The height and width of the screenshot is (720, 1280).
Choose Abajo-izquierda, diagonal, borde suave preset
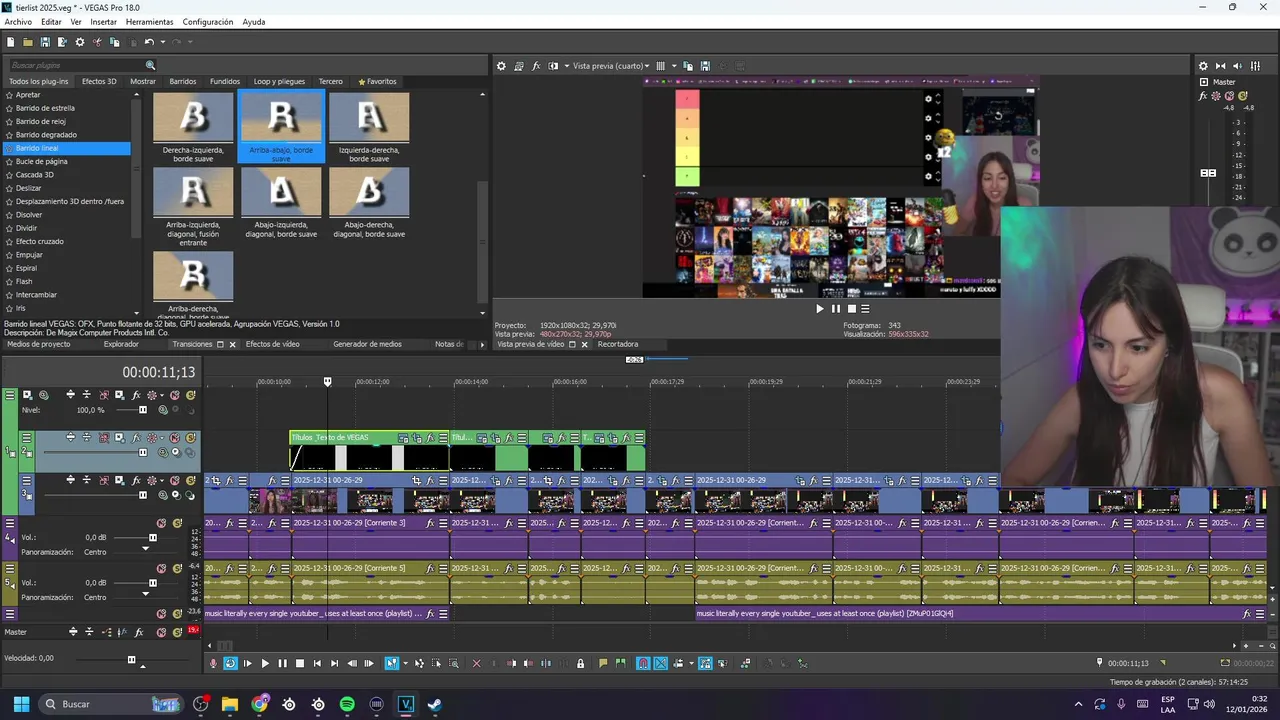pyautogui.click(x=281, y=192)
